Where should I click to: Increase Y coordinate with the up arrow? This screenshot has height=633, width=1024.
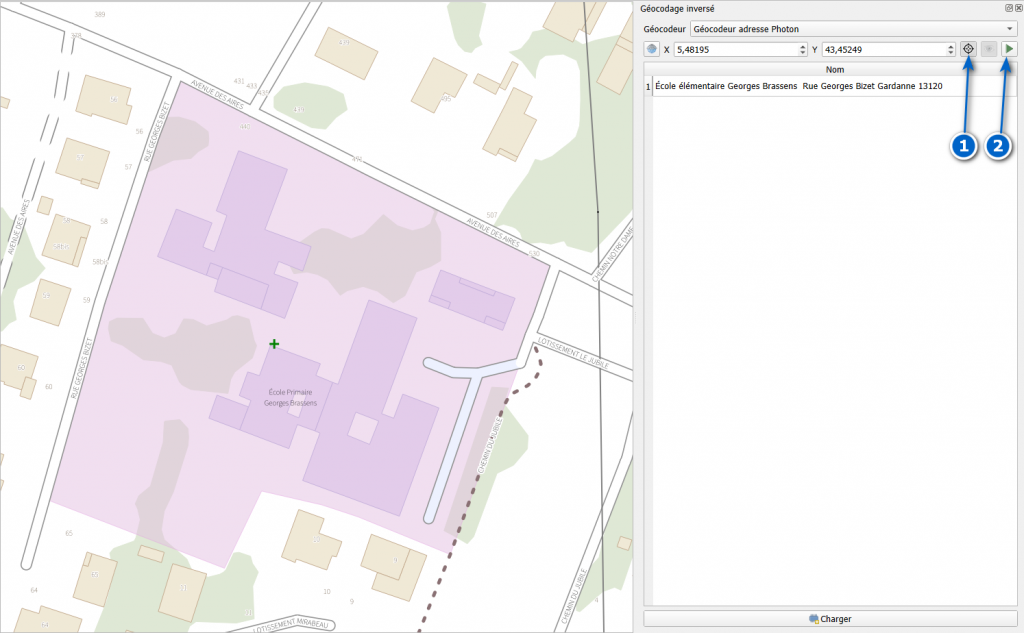pos(951,46)
